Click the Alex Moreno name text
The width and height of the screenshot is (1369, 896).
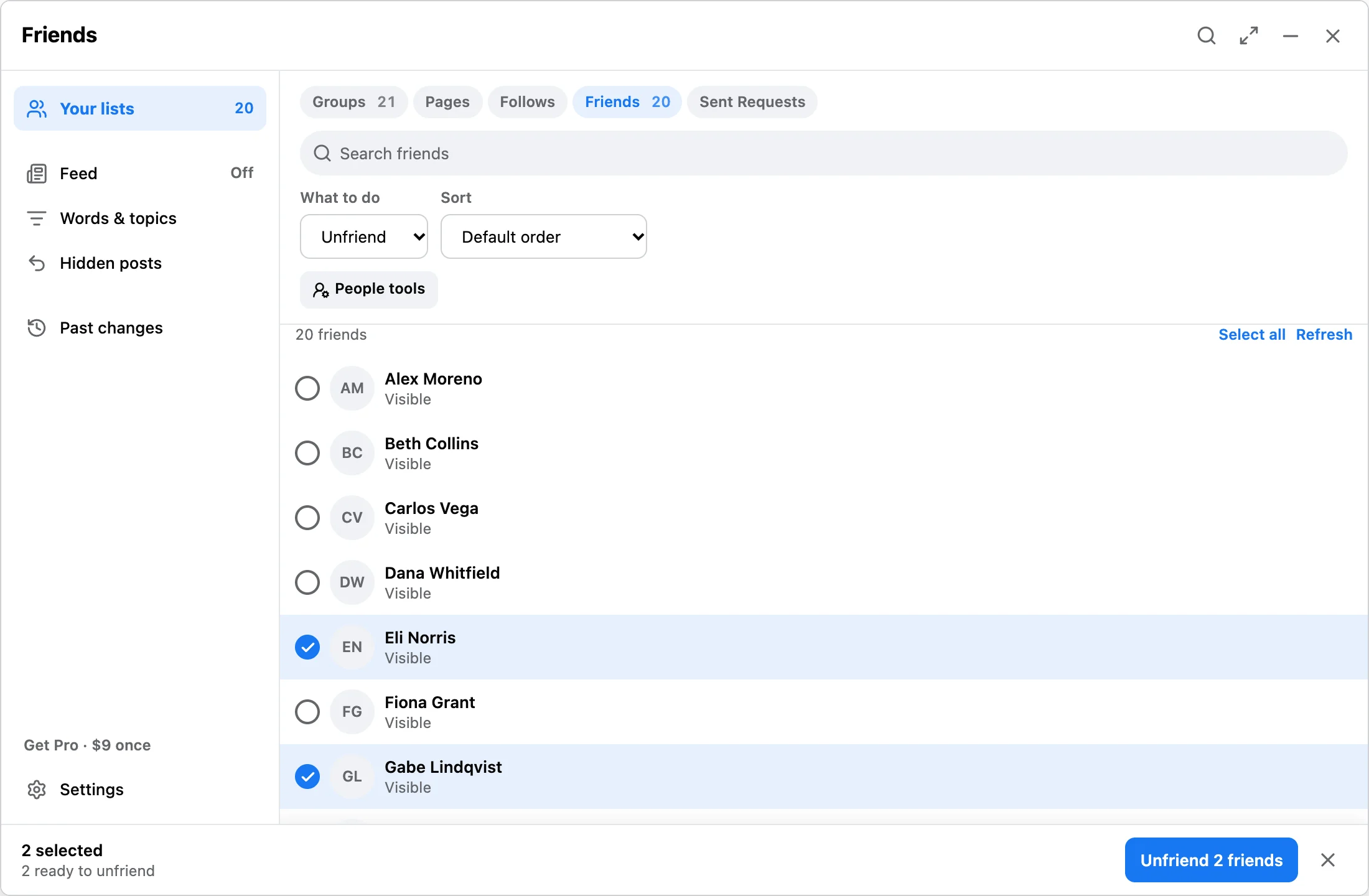tap(433, 379)
